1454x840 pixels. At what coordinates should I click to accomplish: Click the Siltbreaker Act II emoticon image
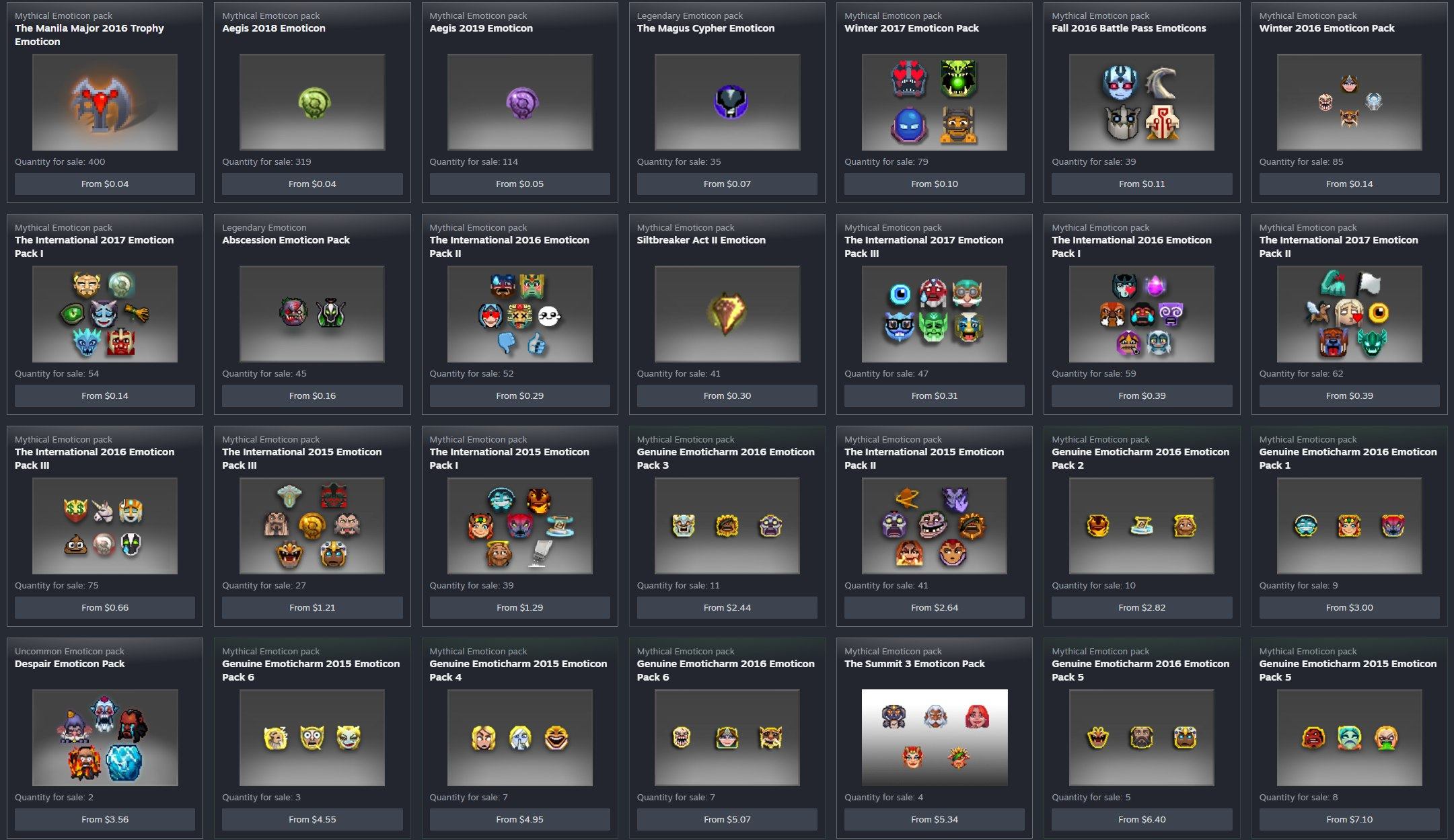pyautogui.click(x=727, y=314)
